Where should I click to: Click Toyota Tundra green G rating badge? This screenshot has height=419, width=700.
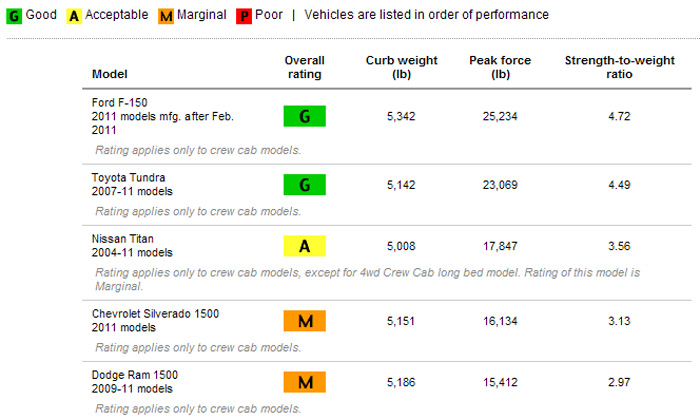click(x=304, y=185)
